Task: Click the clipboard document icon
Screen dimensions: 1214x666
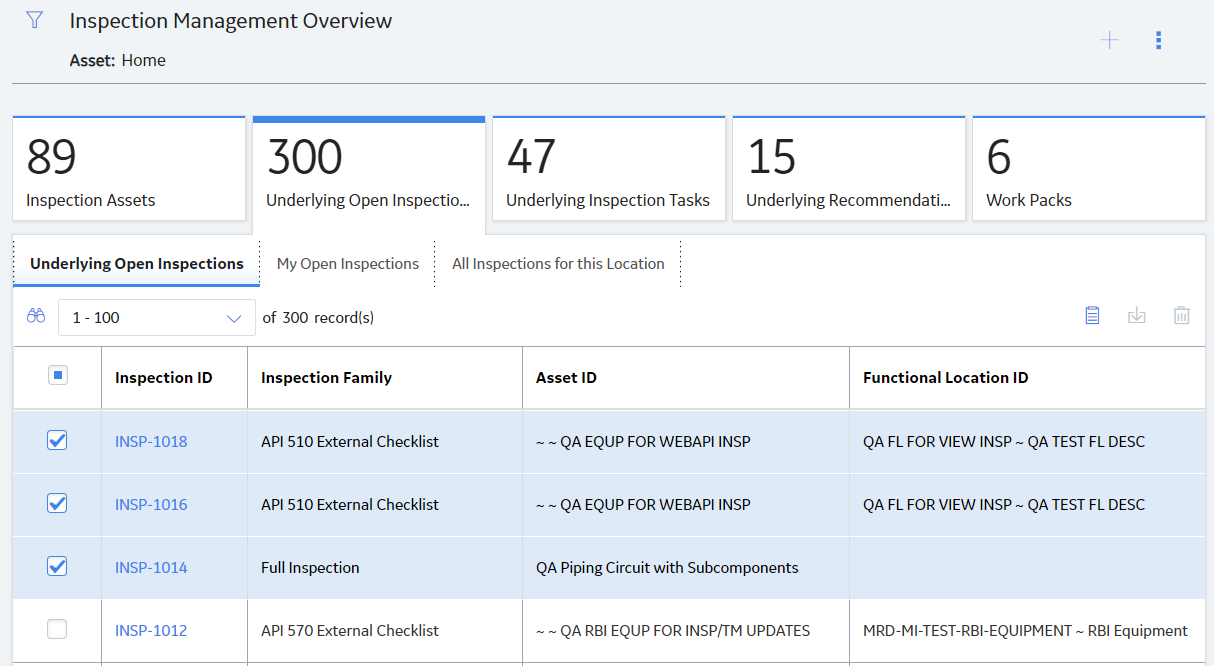Action: click(x=1093, y=316)
